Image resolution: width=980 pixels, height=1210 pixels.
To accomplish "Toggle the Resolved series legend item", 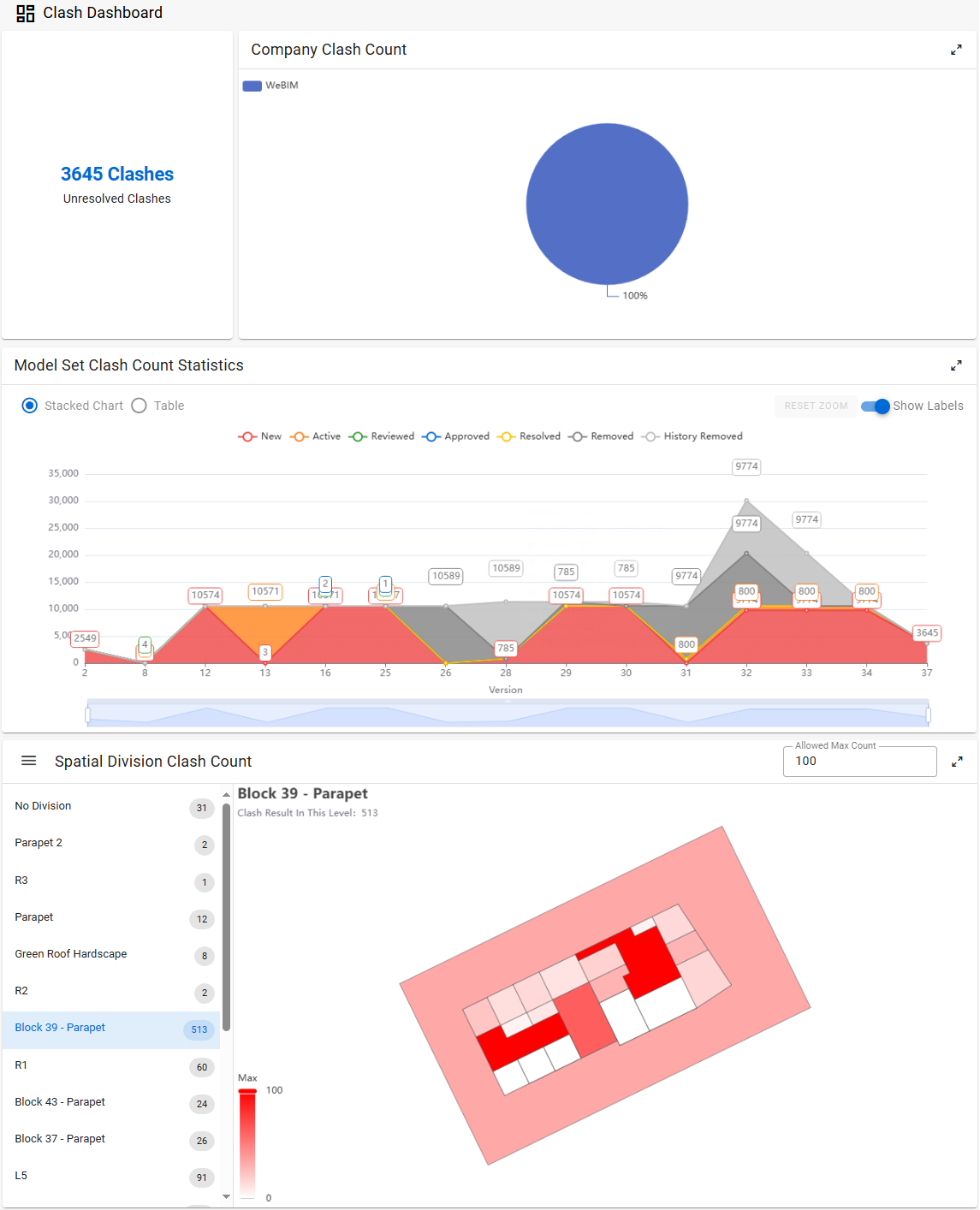I will click(x=529, y=436).
